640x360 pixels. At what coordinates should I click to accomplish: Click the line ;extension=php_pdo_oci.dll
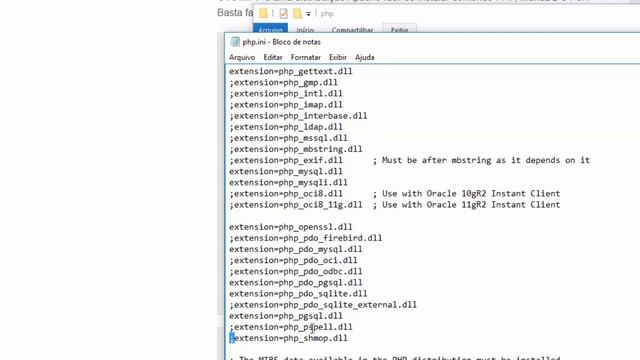[x=293, y=260]
